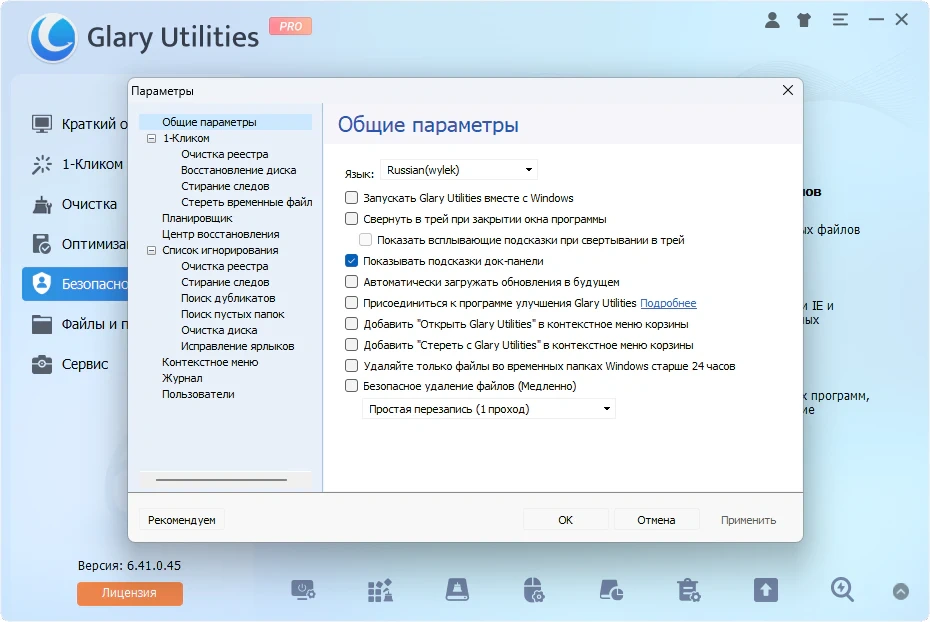Open Журнал settings page
Screen dimensions: 930x622
[x=182, y=378]
